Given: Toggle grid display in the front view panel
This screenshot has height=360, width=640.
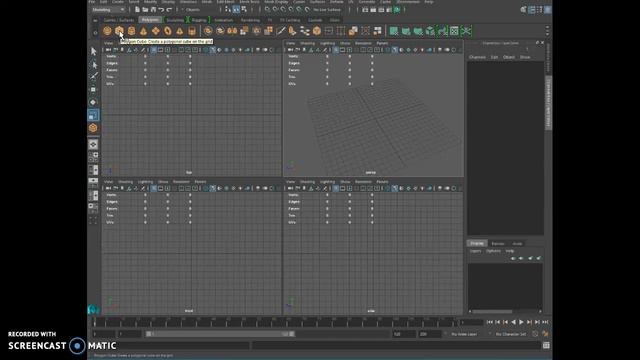Looking at the screenshot, I should (x=154, y=188).
